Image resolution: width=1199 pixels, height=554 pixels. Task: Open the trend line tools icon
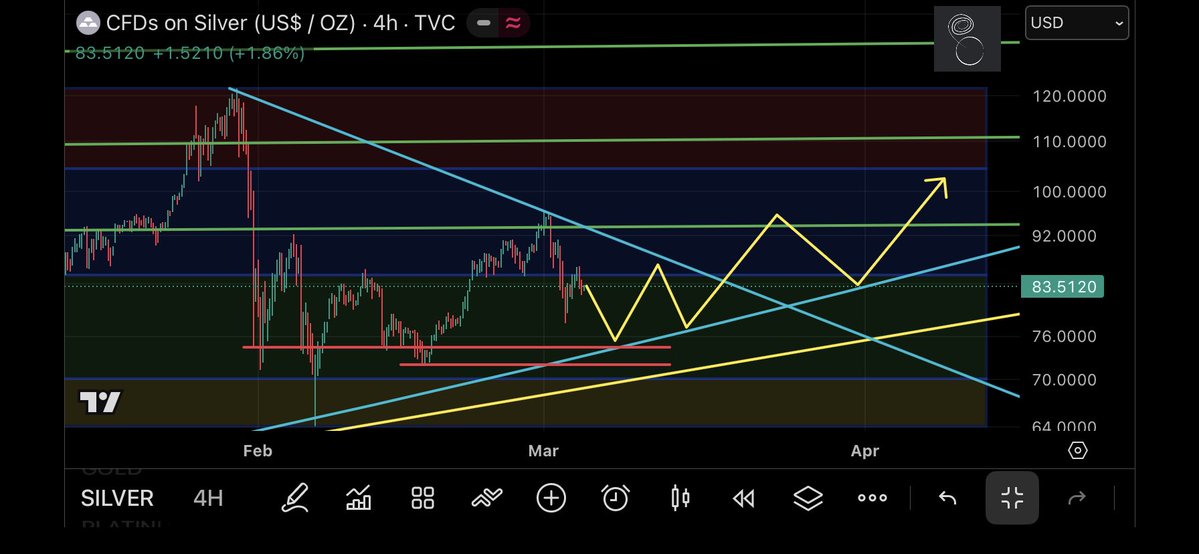tap(487, 499)
